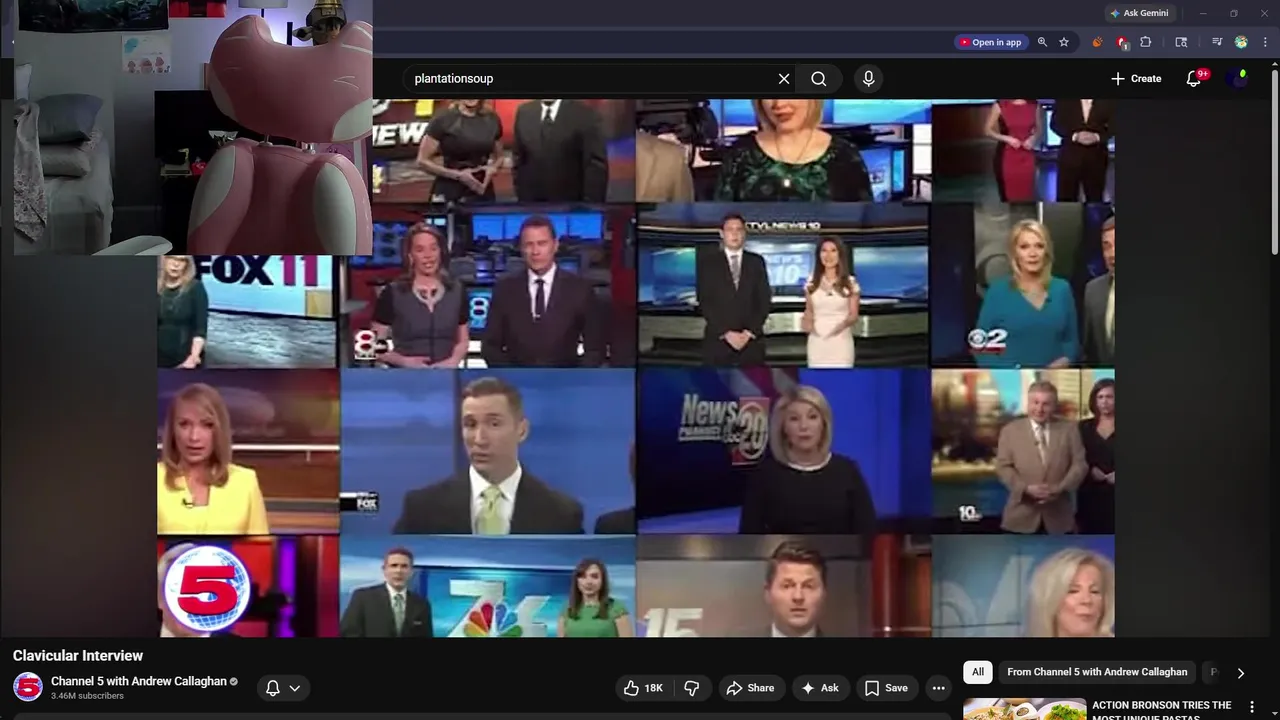This screenshot has height=720, width=1280.
Task: Show next filter chips arrow
Action: [x=1240, y=673]
